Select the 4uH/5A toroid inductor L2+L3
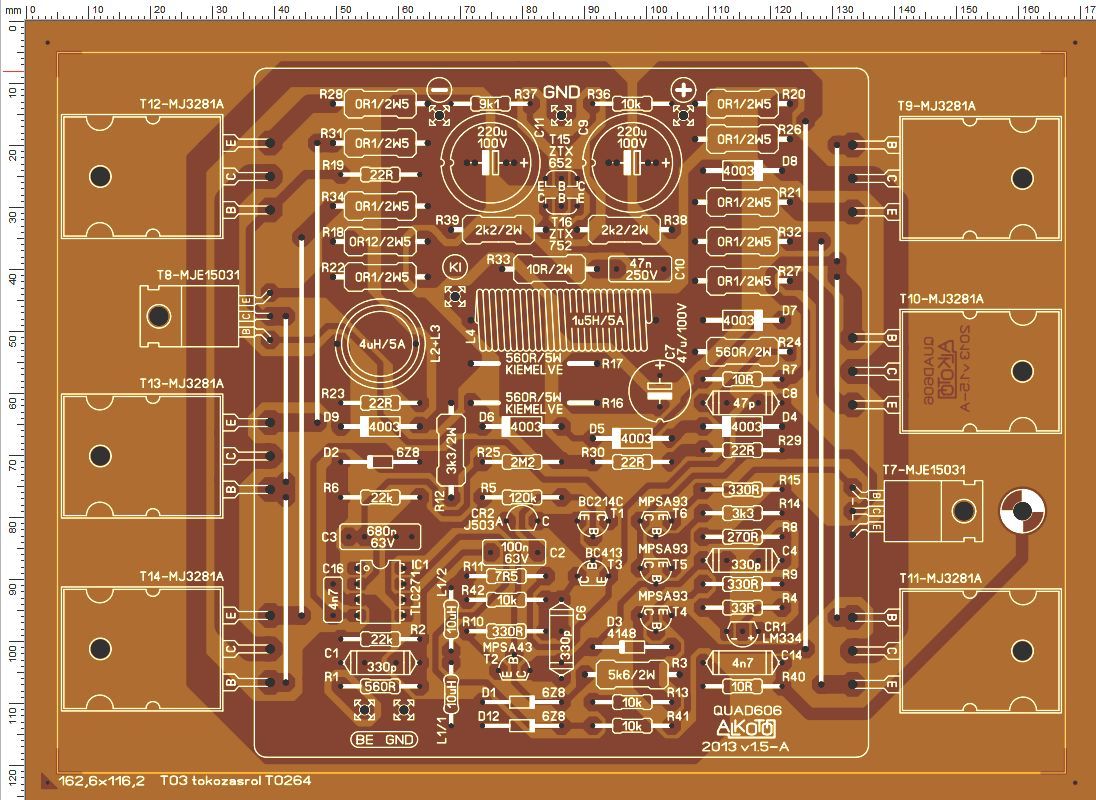Viewport: 1096px width, 800px height. point(381,344)
